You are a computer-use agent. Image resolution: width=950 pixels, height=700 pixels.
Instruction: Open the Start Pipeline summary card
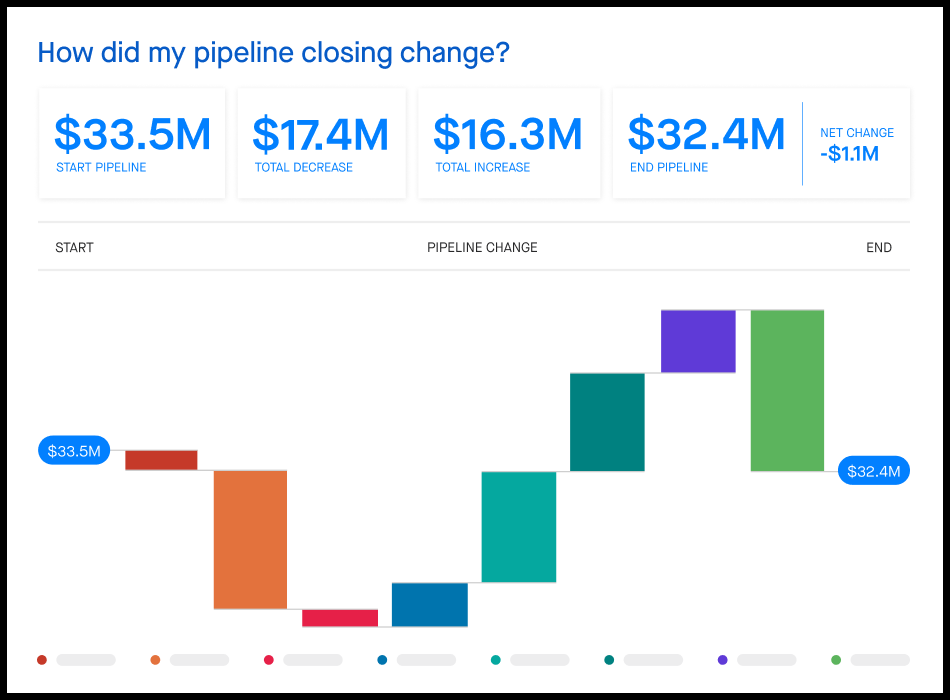(132, 142)
